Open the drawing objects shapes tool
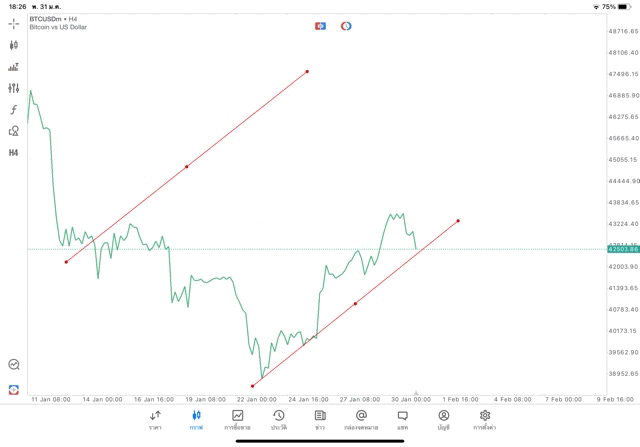The width and height of the screenshot is (640, 447). click(14, 131)
